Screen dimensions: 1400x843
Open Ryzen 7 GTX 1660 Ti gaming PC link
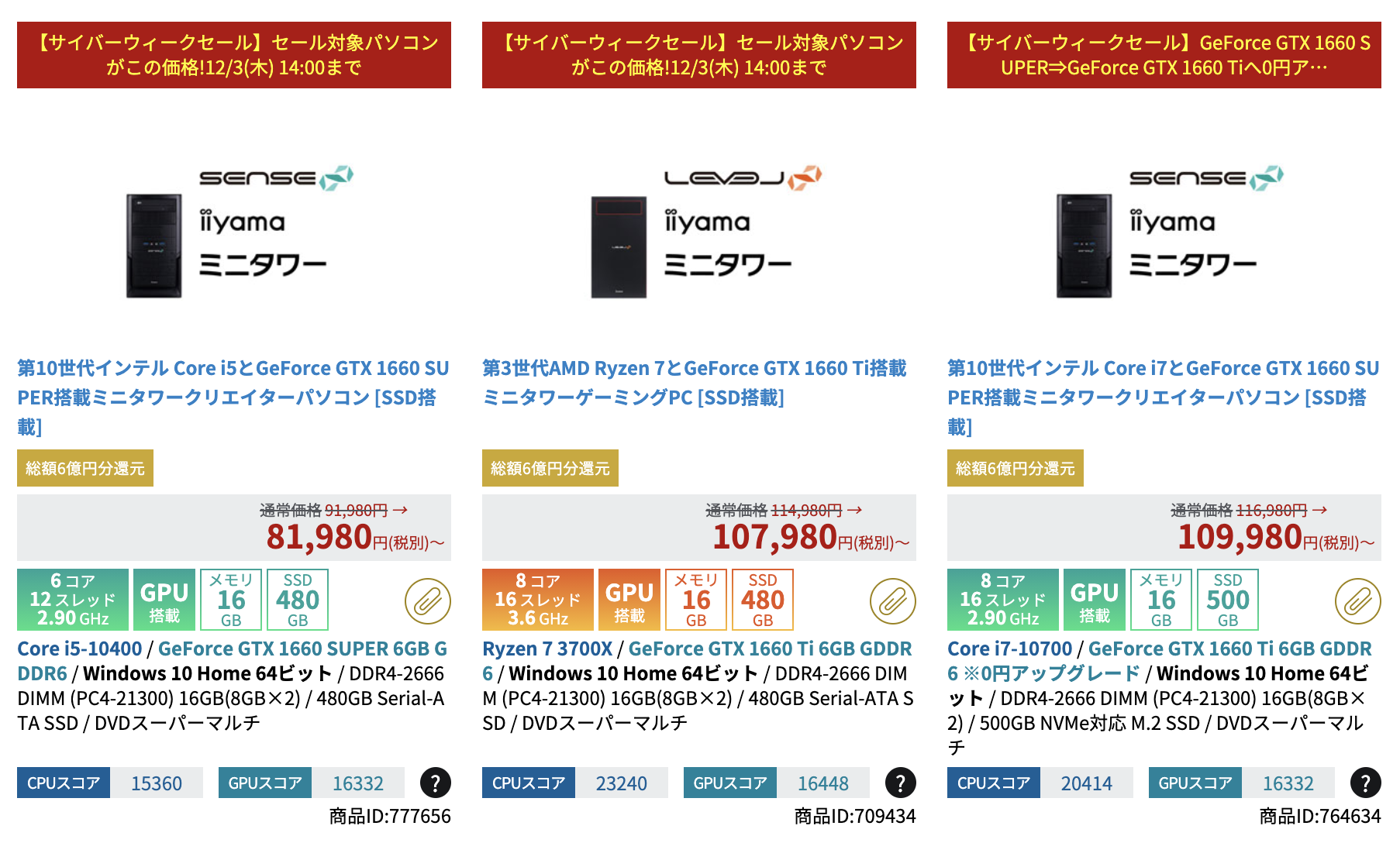pyautogui.click(x=695, y=383)
